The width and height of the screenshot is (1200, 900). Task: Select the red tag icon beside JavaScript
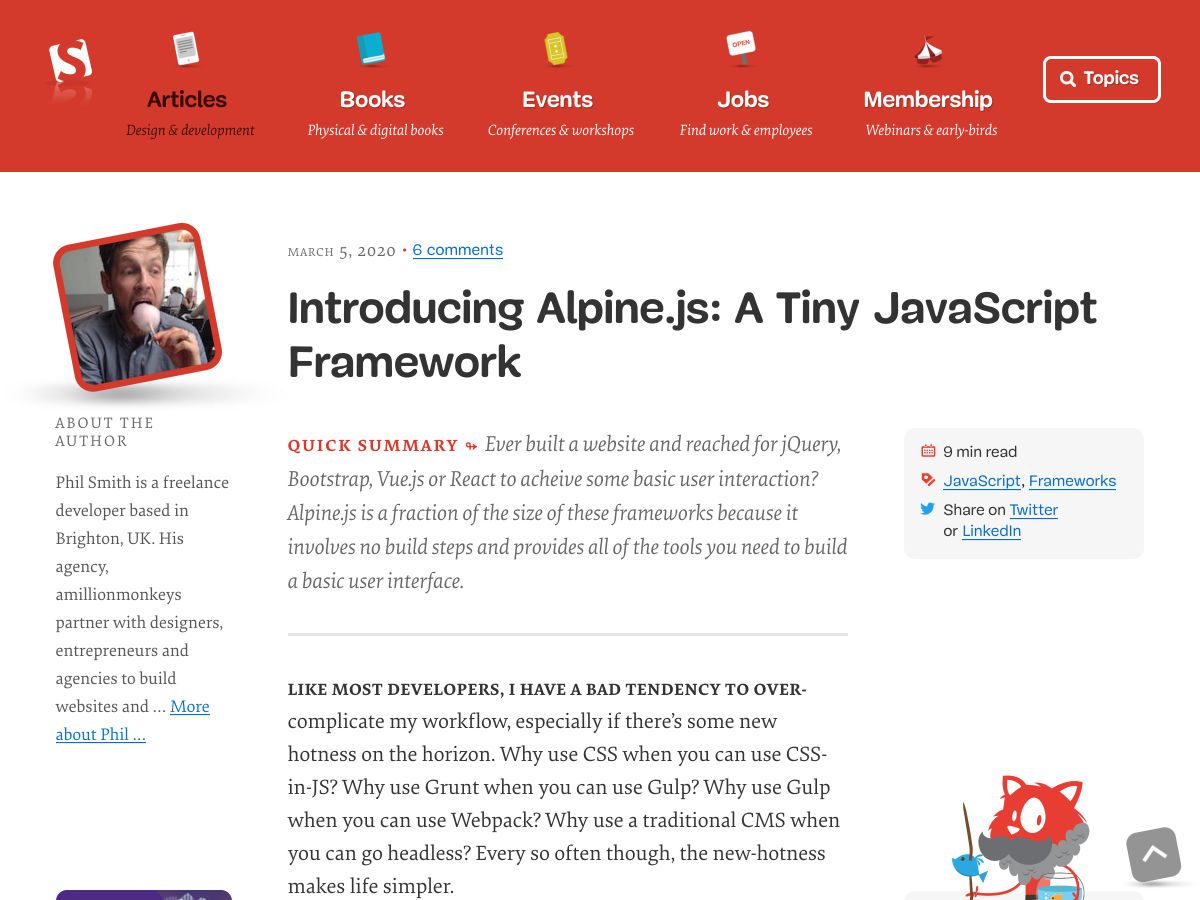tap(928, 480)
